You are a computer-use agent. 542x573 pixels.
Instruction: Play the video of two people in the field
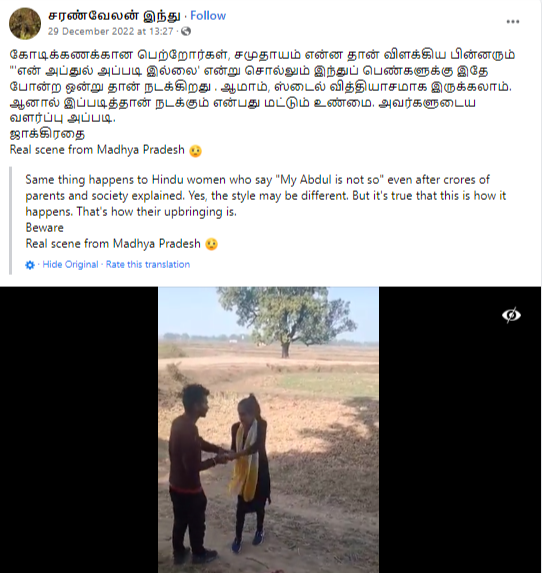269,430
